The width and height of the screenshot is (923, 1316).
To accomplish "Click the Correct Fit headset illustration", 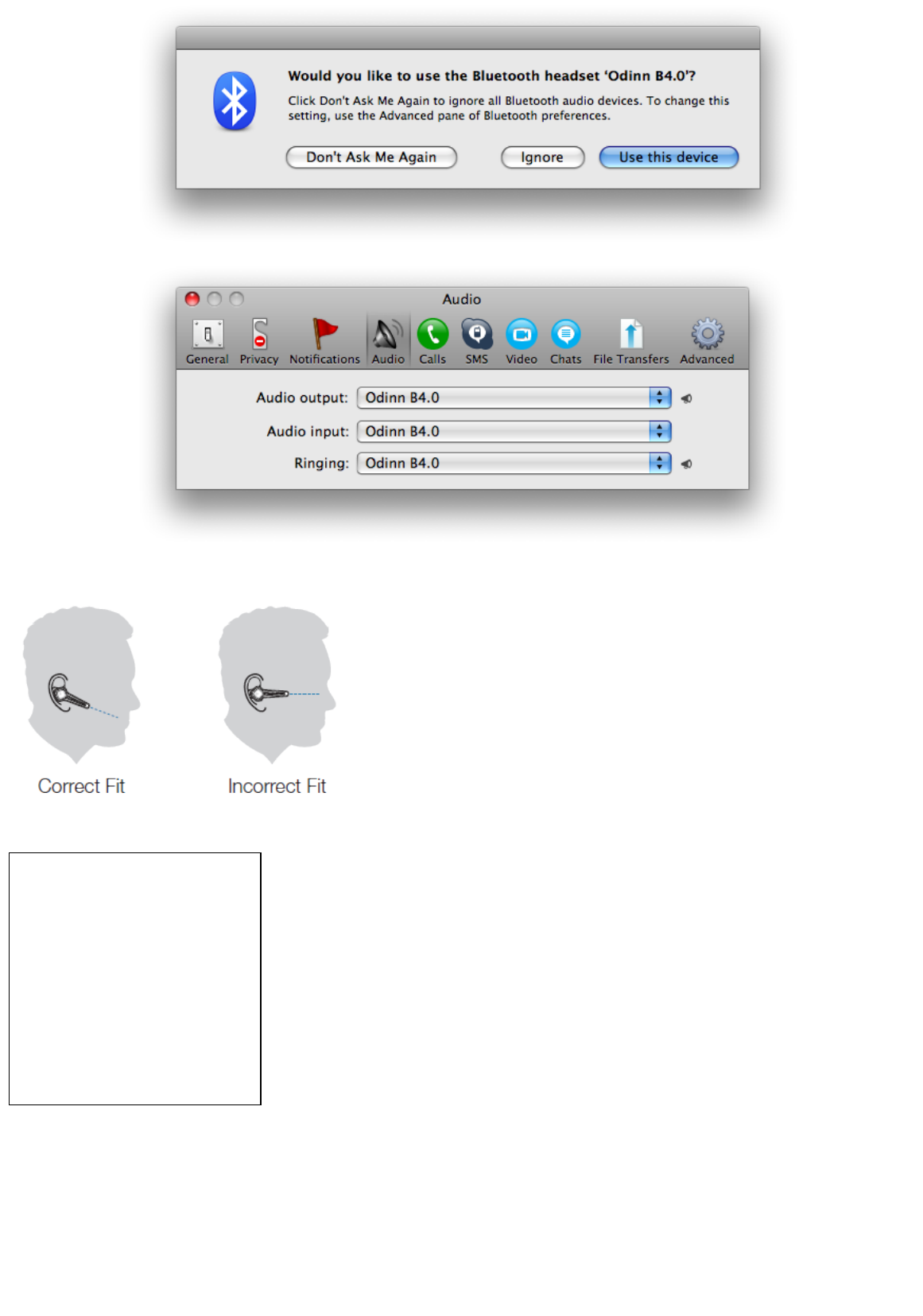I will coord(81,685).
